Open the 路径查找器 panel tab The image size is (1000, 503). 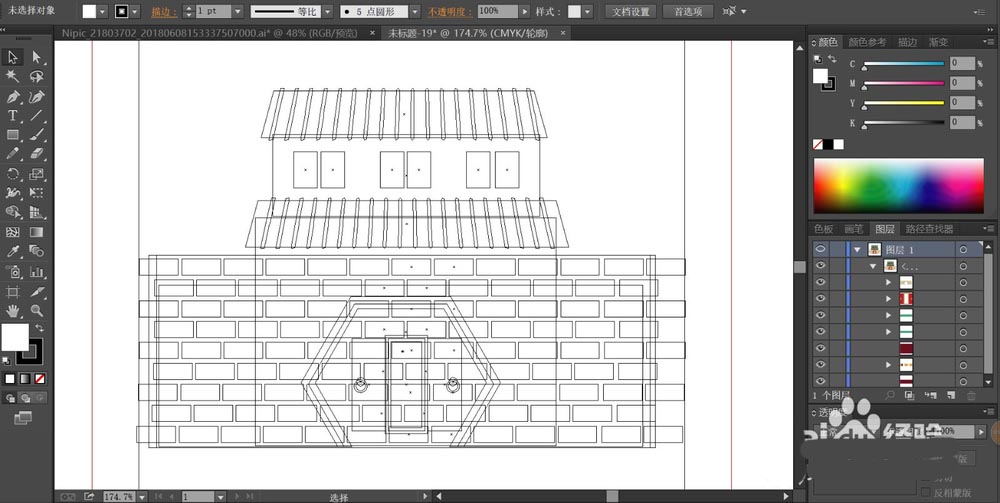coord(929,229)
